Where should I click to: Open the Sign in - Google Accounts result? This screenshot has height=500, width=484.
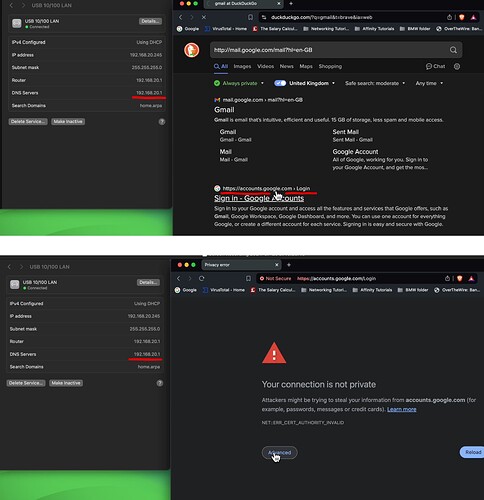[x=259, y=198]
